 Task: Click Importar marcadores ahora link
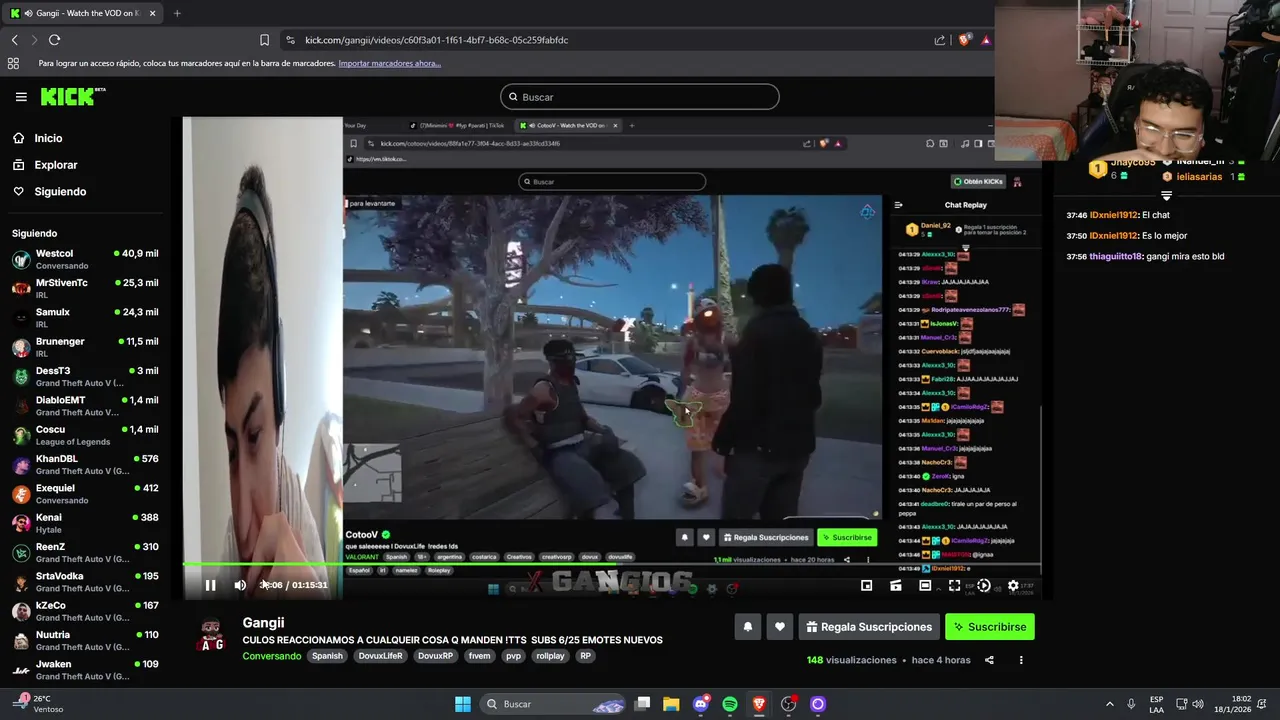point(390,63)
